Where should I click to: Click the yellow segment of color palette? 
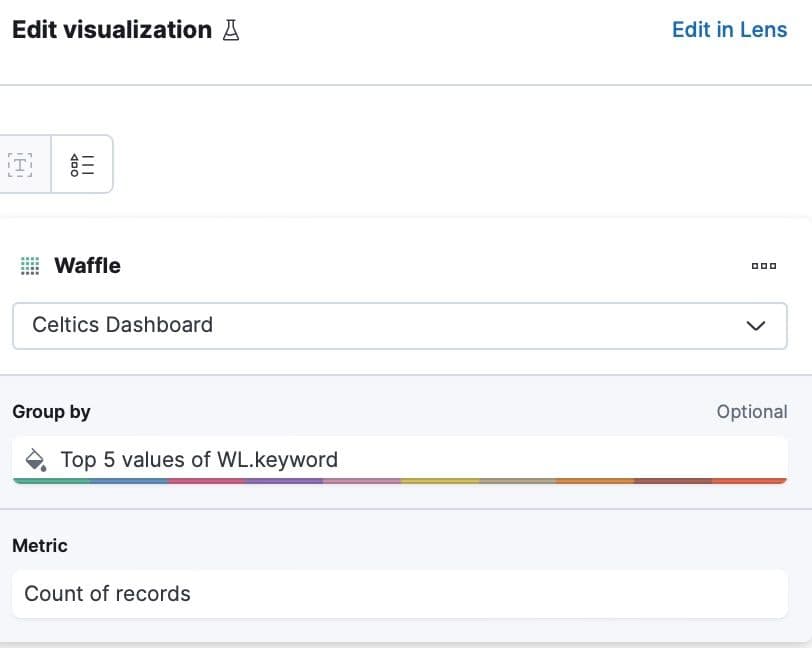(x=439, y=481)
